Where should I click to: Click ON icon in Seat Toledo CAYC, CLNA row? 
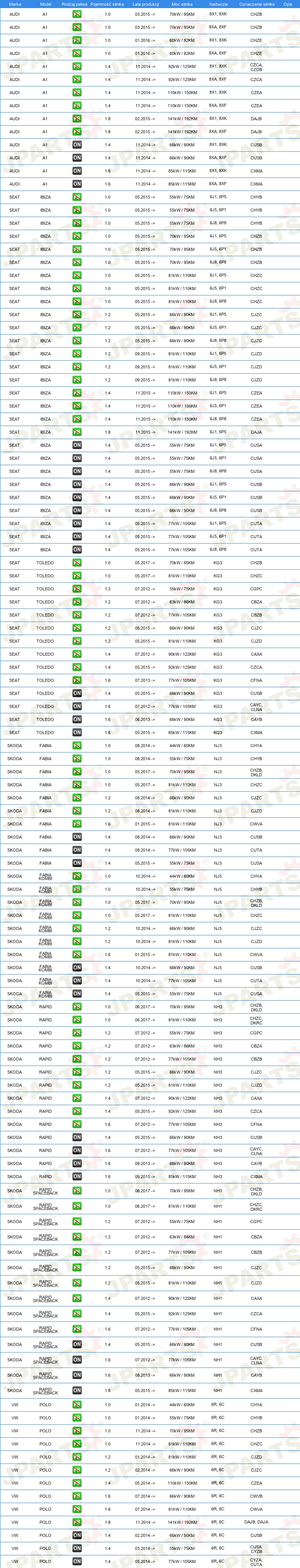[77, 707]
